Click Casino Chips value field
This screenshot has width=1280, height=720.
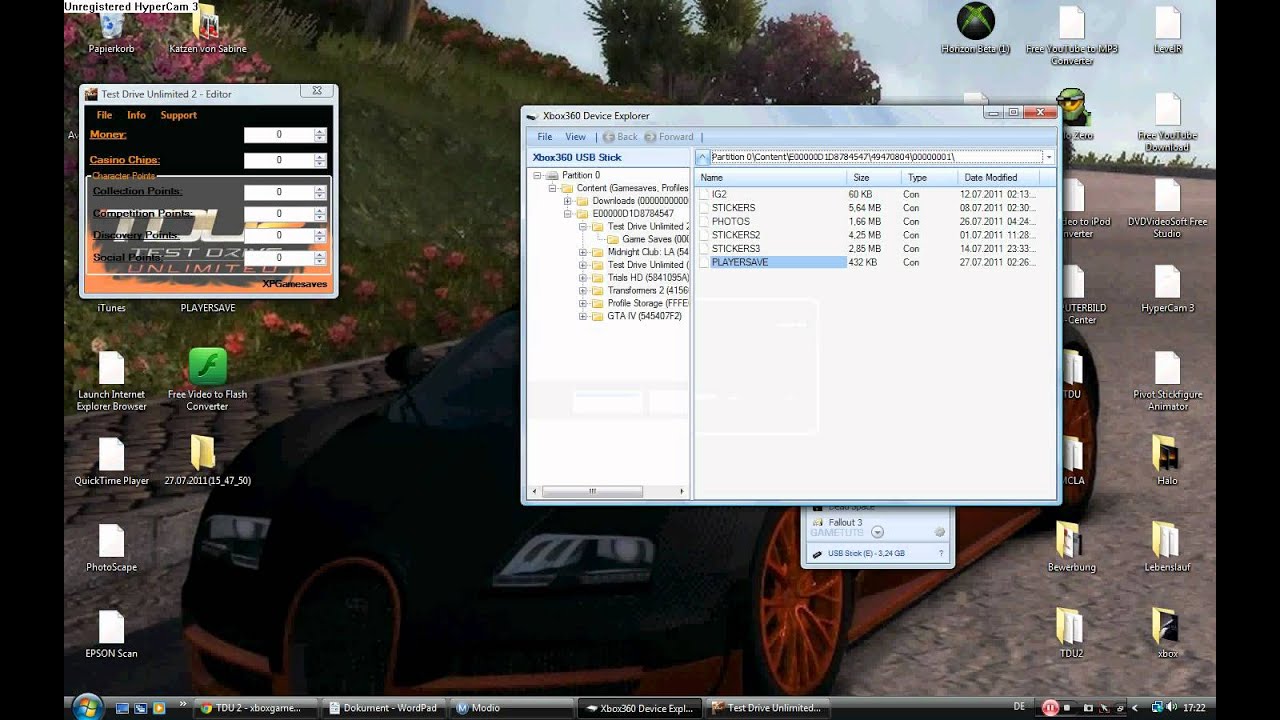click(x=279, y=160)
